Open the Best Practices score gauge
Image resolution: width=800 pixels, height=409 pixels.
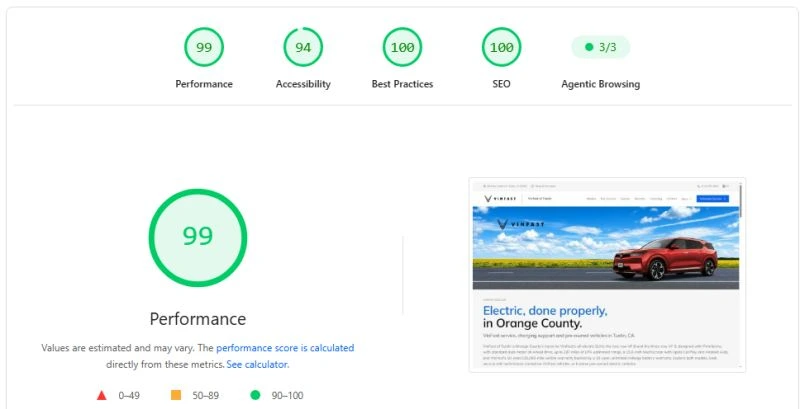click(x=402, y=47)
